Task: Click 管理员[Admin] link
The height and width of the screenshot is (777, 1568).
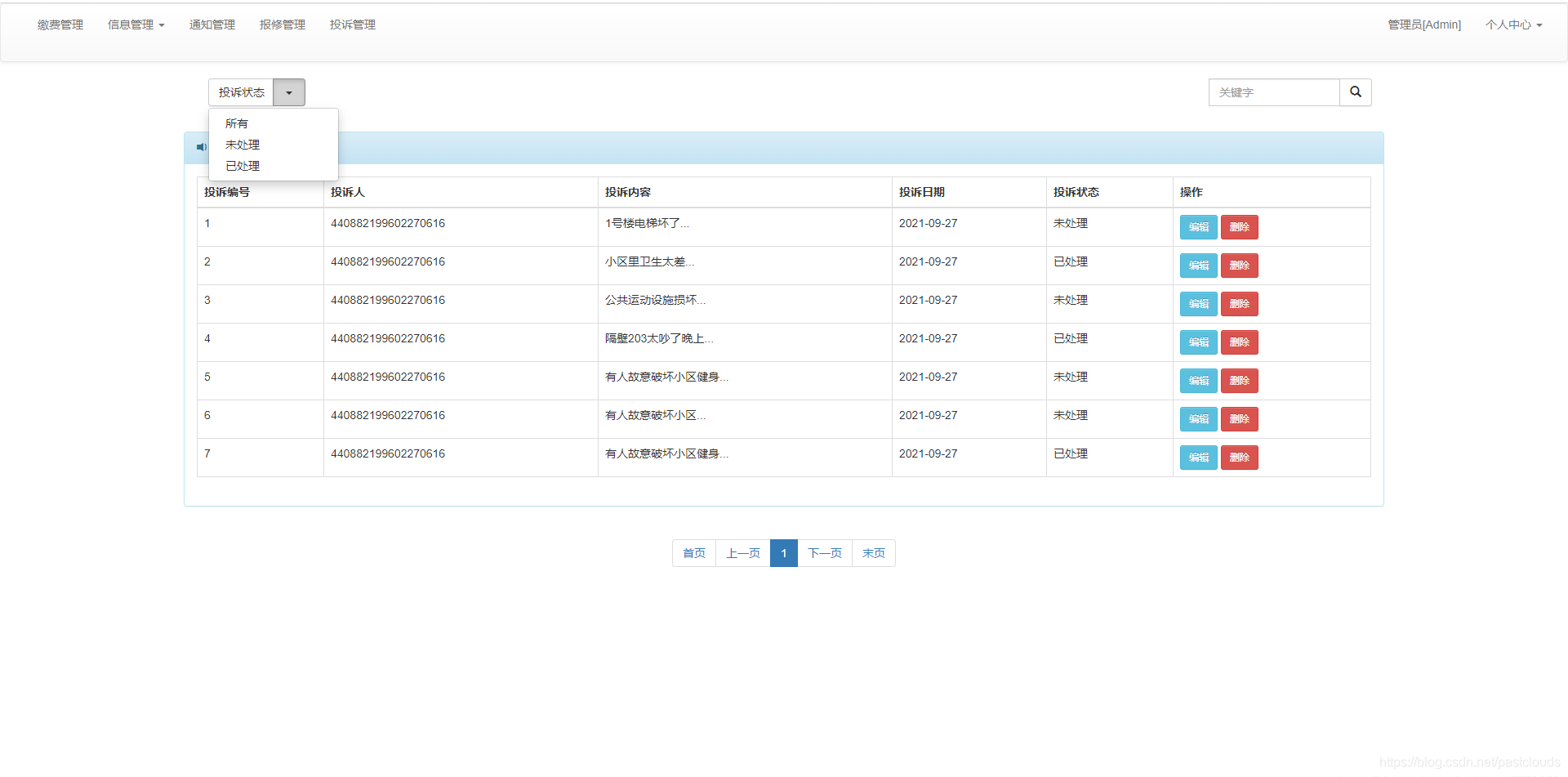Action: click(1424, 25)
